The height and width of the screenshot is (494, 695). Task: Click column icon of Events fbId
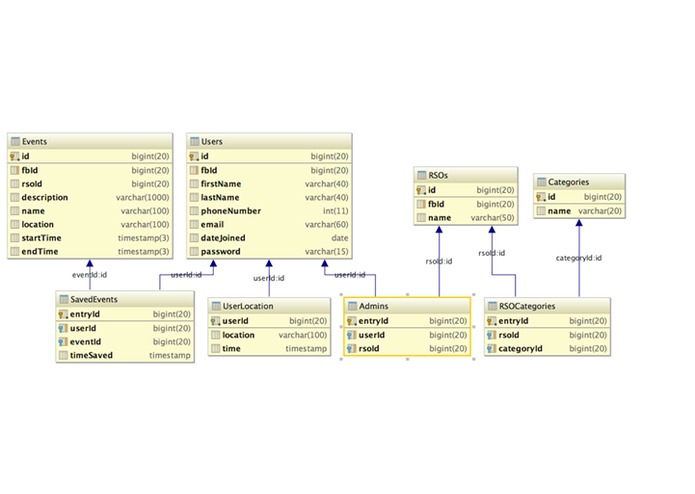click(15, 170)
